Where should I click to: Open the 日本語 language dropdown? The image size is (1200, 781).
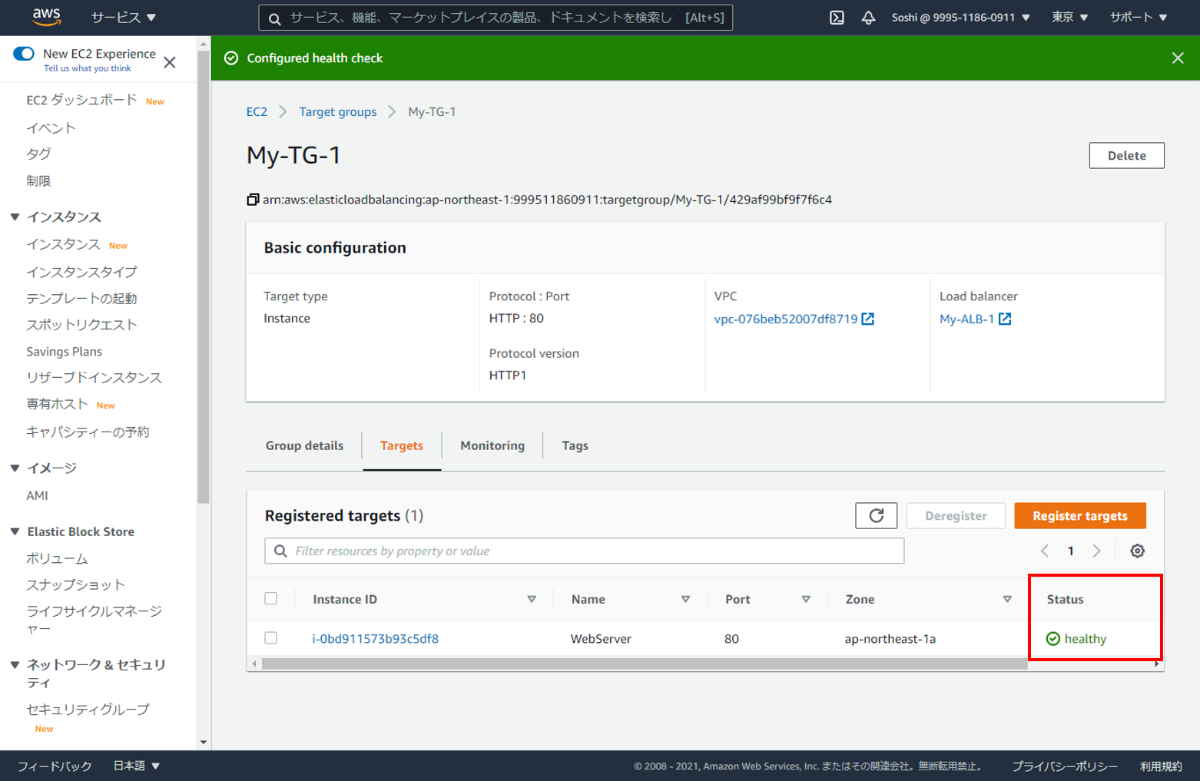[x=137, y=766]
